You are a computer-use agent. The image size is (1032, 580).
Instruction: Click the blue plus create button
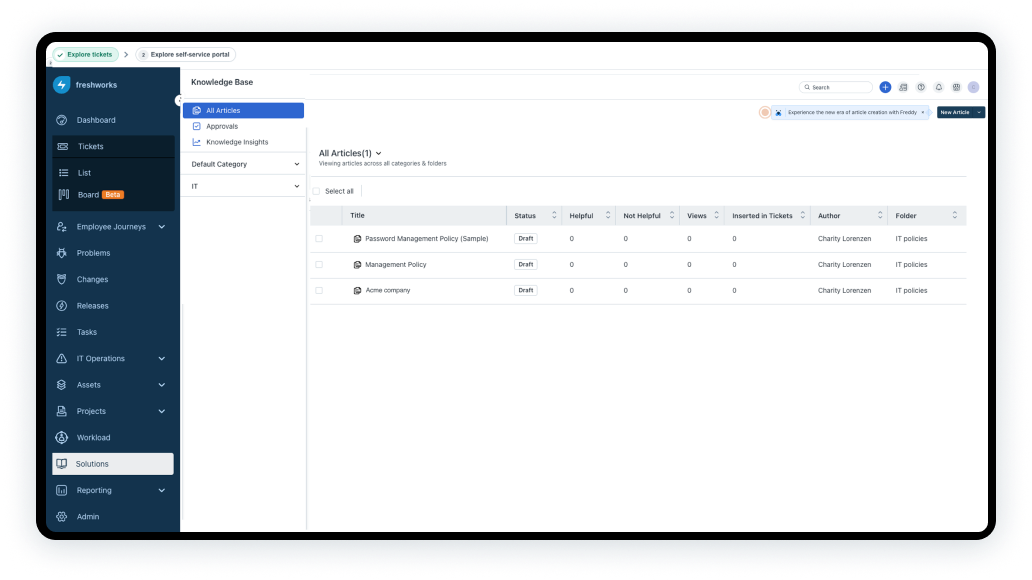pyautogui.click(x=885, y=87)
